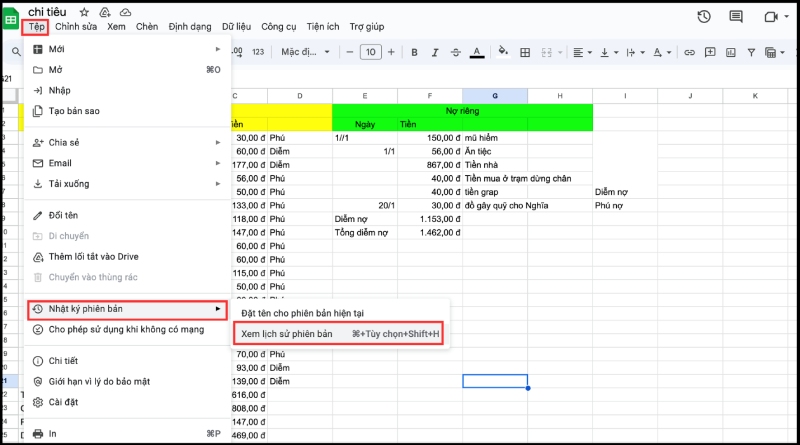Select 'Xem lịch sử phiên bản'
The height and width of the screenshot is (445, 800).
pos(286,334)
